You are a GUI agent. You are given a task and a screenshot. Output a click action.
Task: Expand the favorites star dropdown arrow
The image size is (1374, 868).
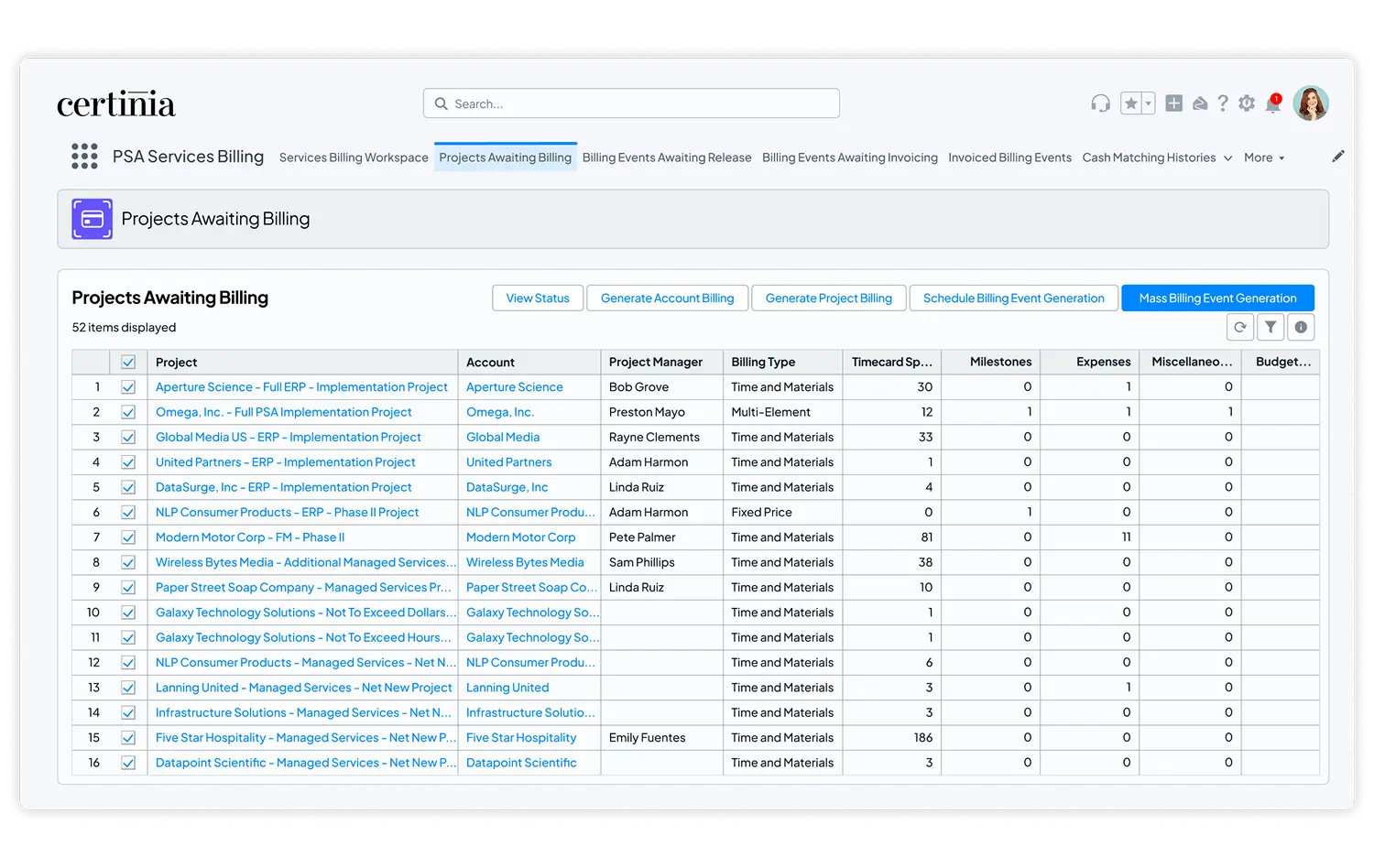tap(1146, 103)
